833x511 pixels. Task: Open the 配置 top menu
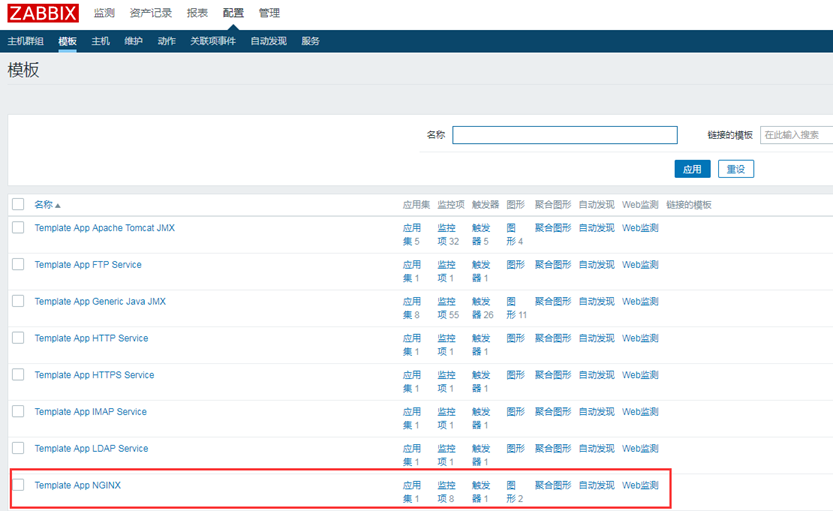[233, 13]
